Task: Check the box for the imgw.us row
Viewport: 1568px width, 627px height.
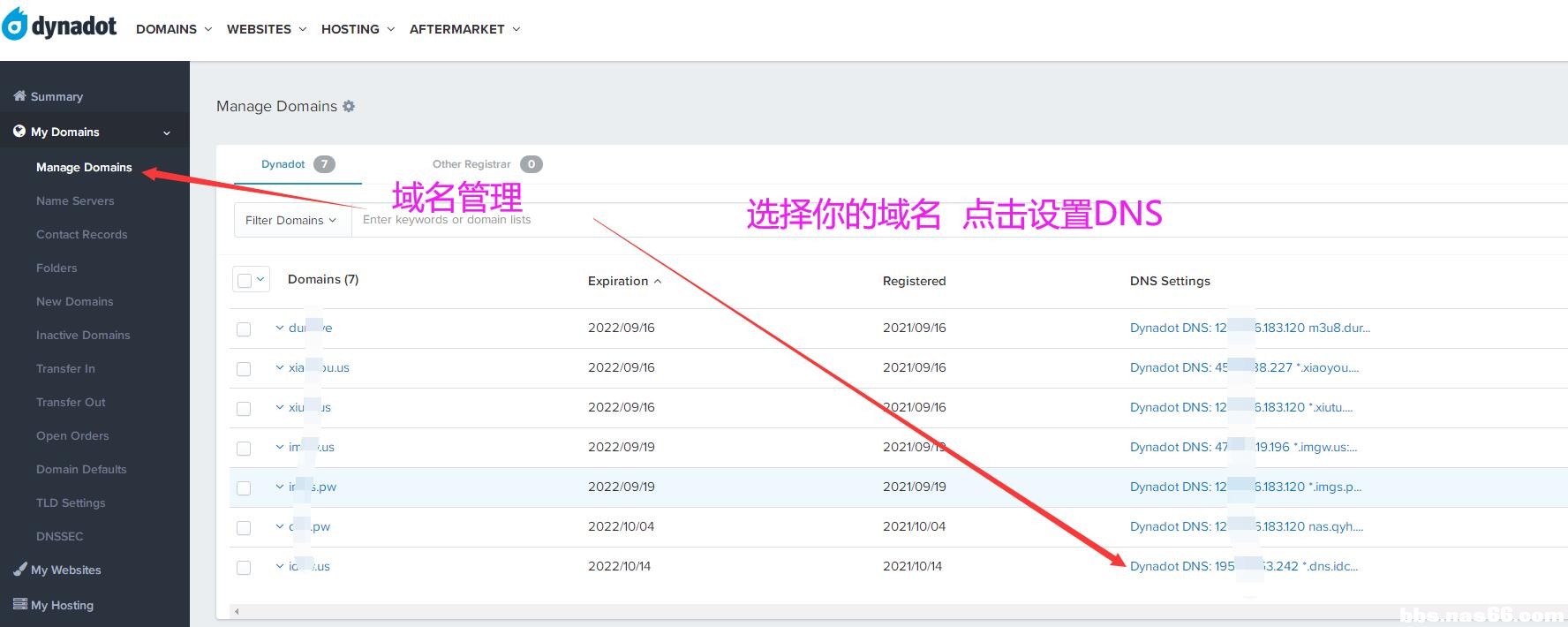Action: point(244,448)
